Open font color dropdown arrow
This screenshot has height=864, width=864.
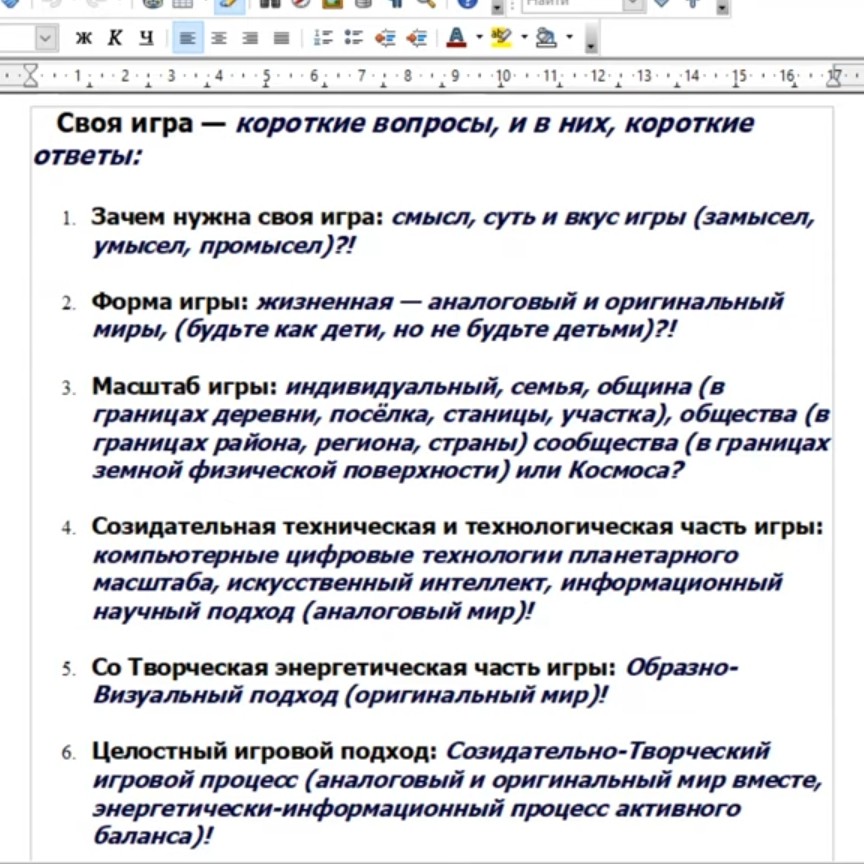[x=479, y=37]
